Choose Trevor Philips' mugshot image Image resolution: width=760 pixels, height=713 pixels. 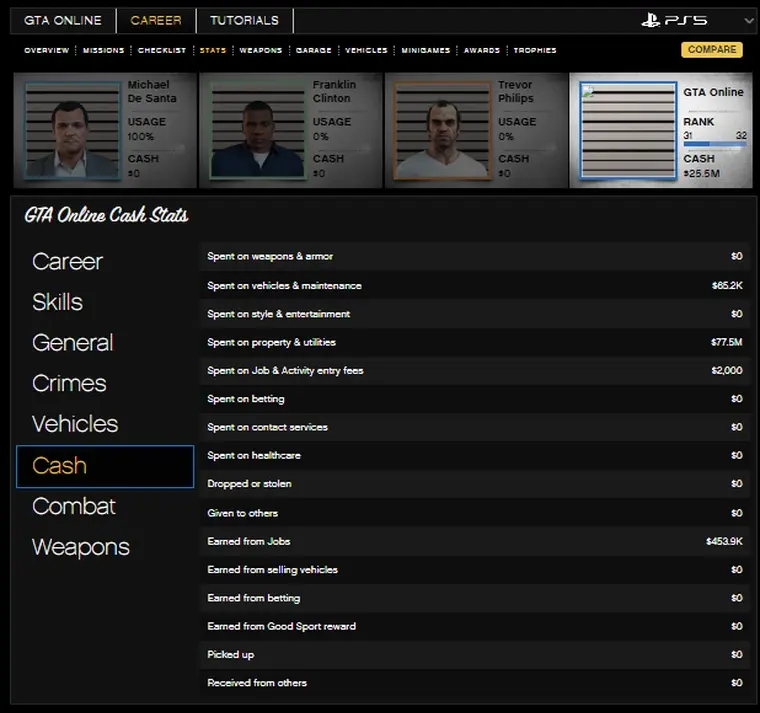tap(443, 130)
